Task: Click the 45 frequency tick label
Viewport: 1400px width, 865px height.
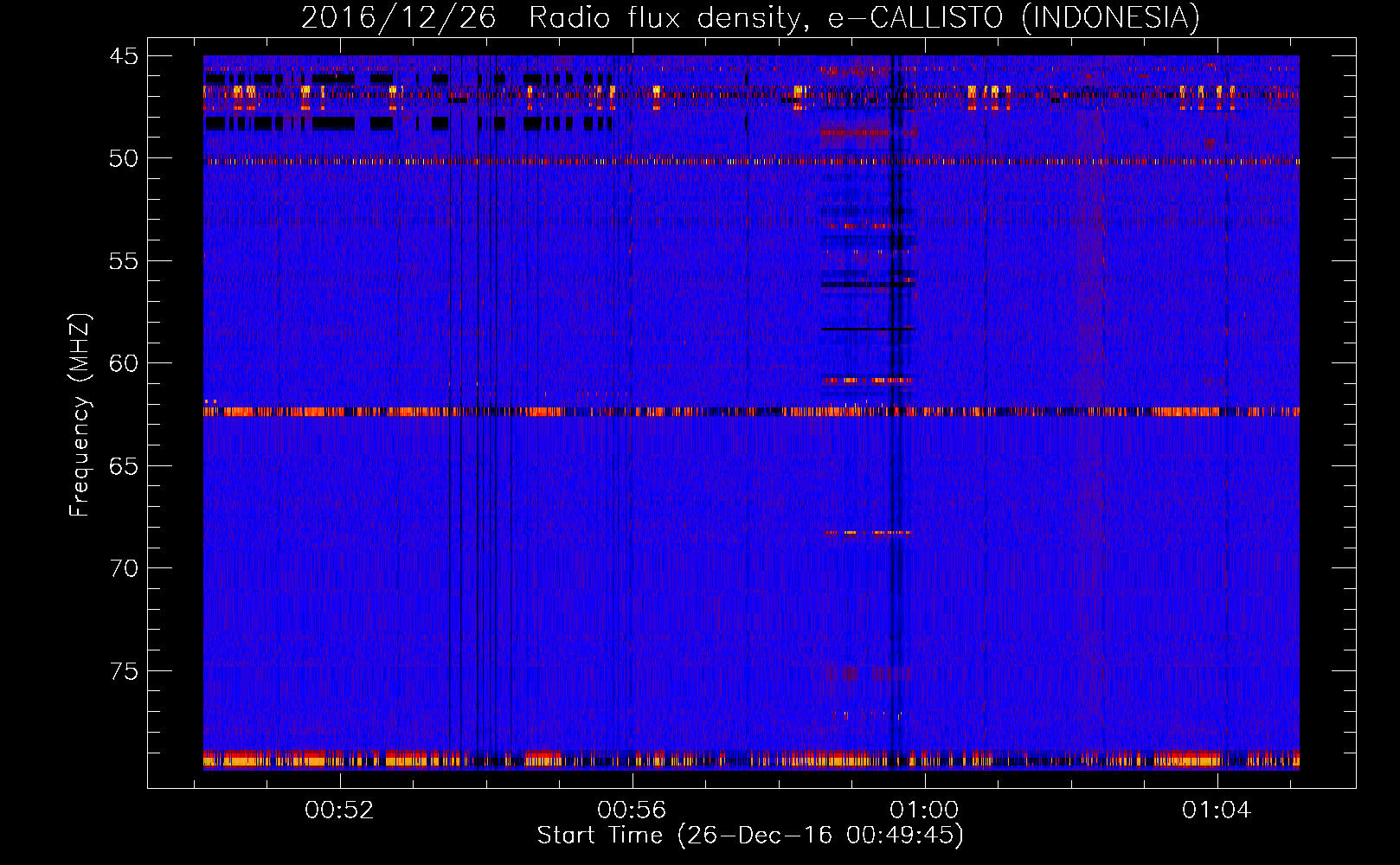Action: pos(123,56)
